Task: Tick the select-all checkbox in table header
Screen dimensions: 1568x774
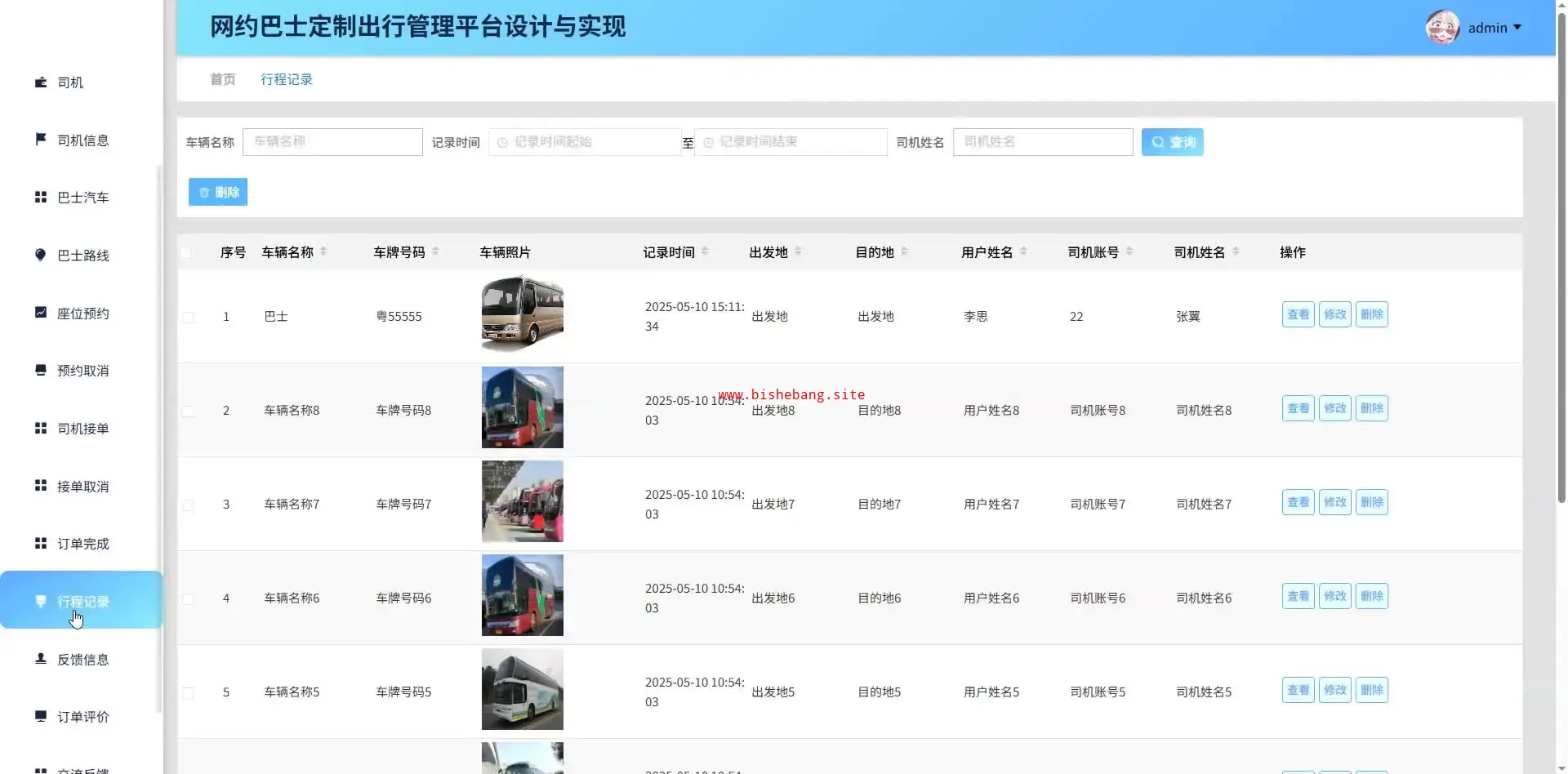Action: pos(186,253)
